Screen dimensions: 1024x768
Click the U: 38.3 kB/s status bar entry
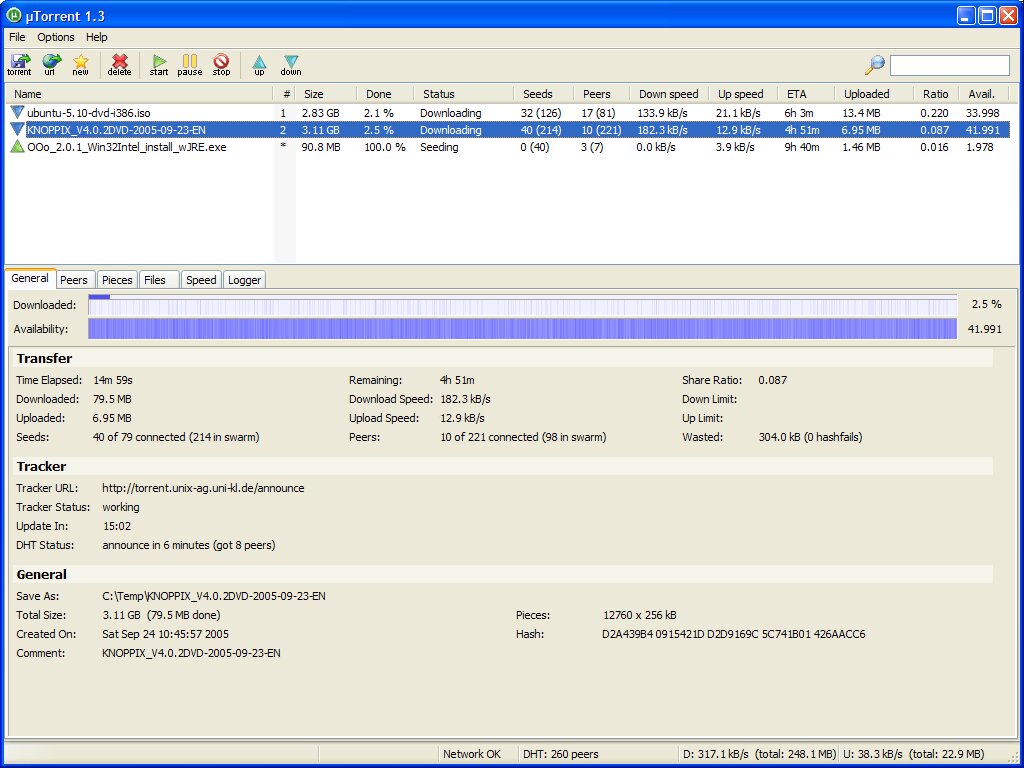914,754
